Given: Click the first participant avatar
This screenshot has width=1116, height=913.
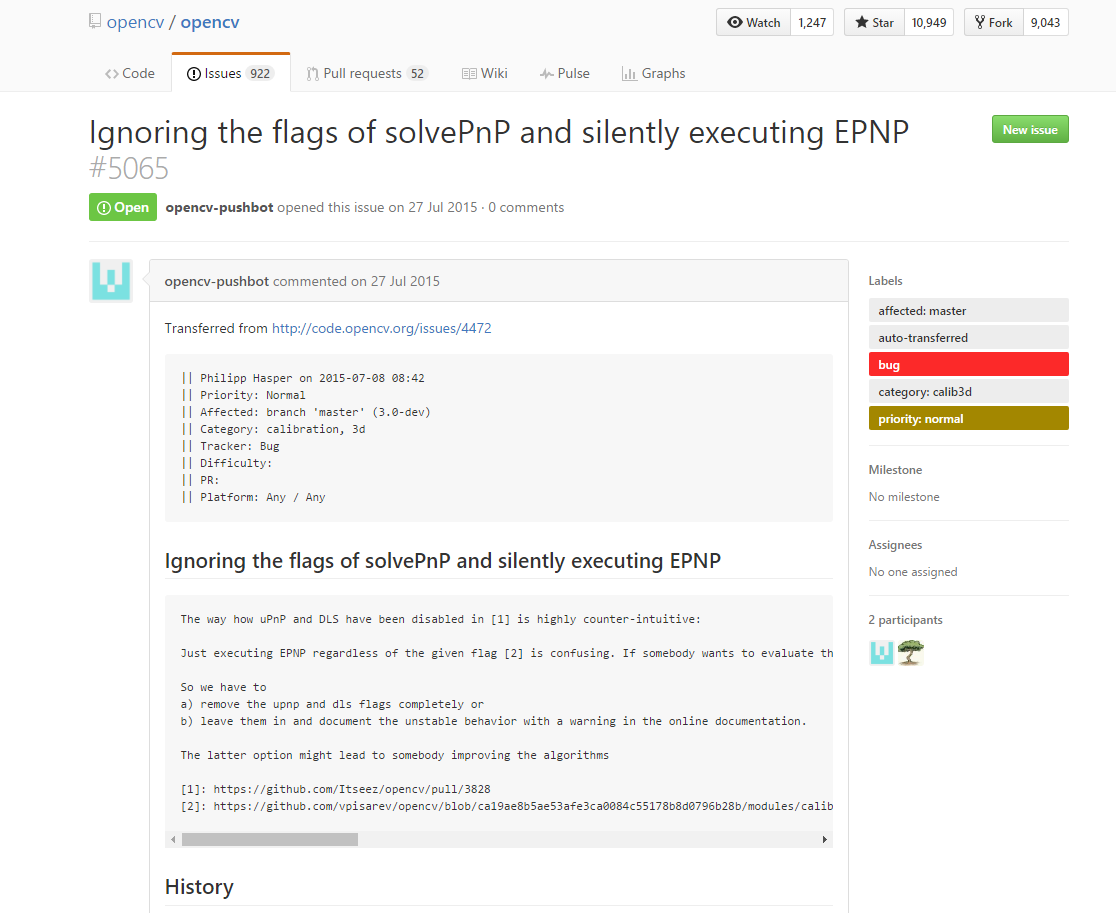Looking at the screenshot, I should click(x=882, y=653).
